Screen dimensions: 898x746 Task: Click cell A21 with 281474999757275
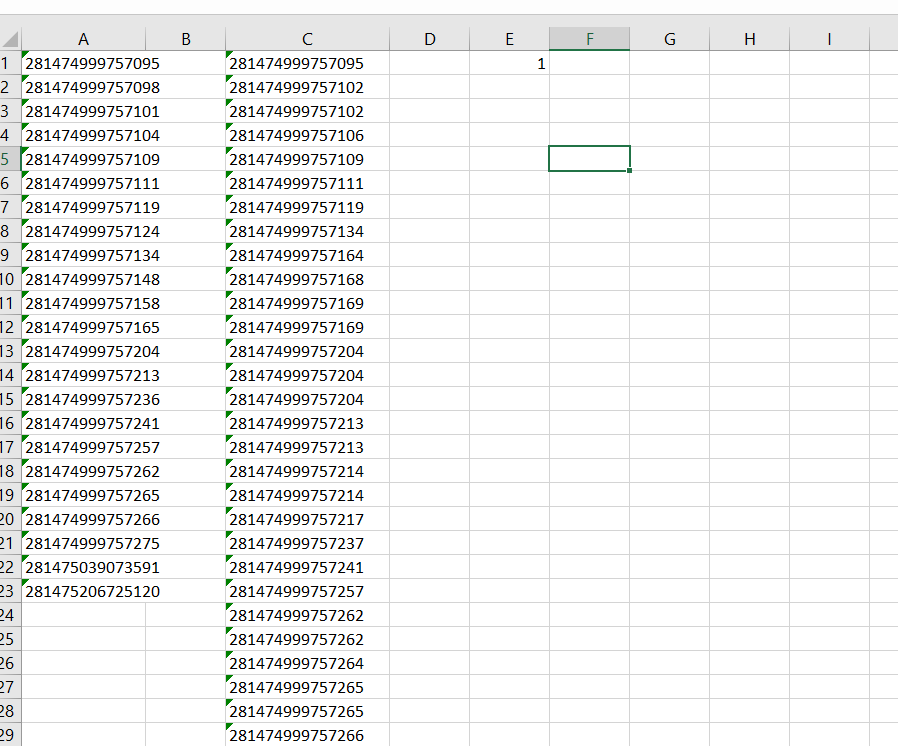84,543
